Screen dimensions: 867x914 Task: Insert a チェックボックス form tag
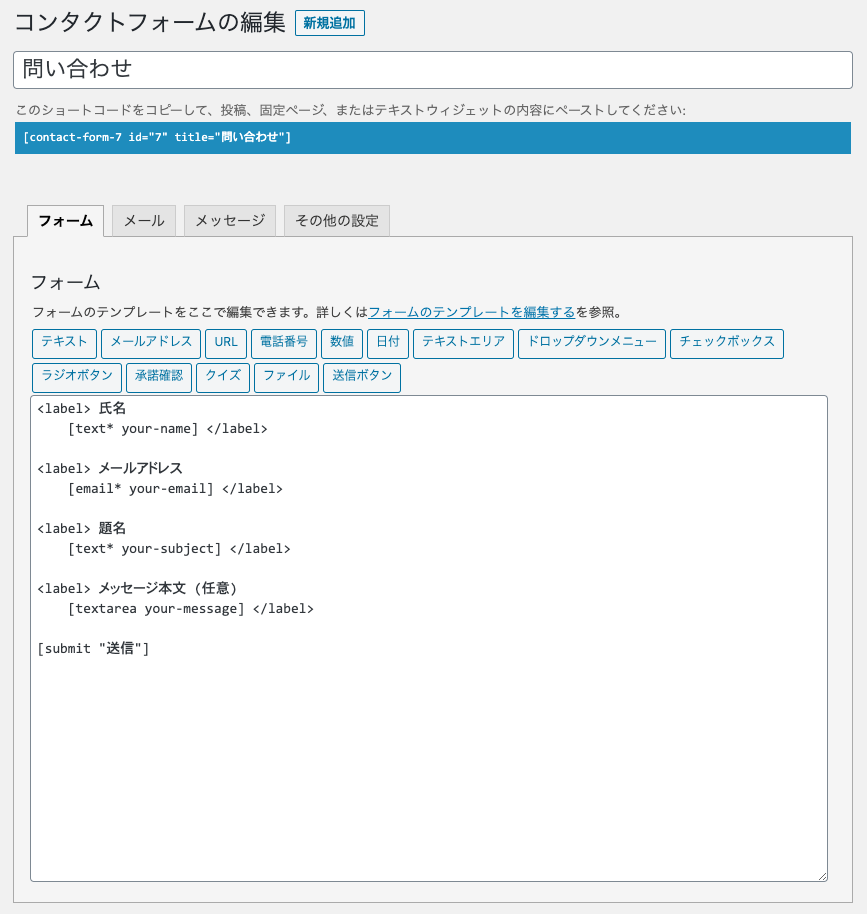(727, 343)
